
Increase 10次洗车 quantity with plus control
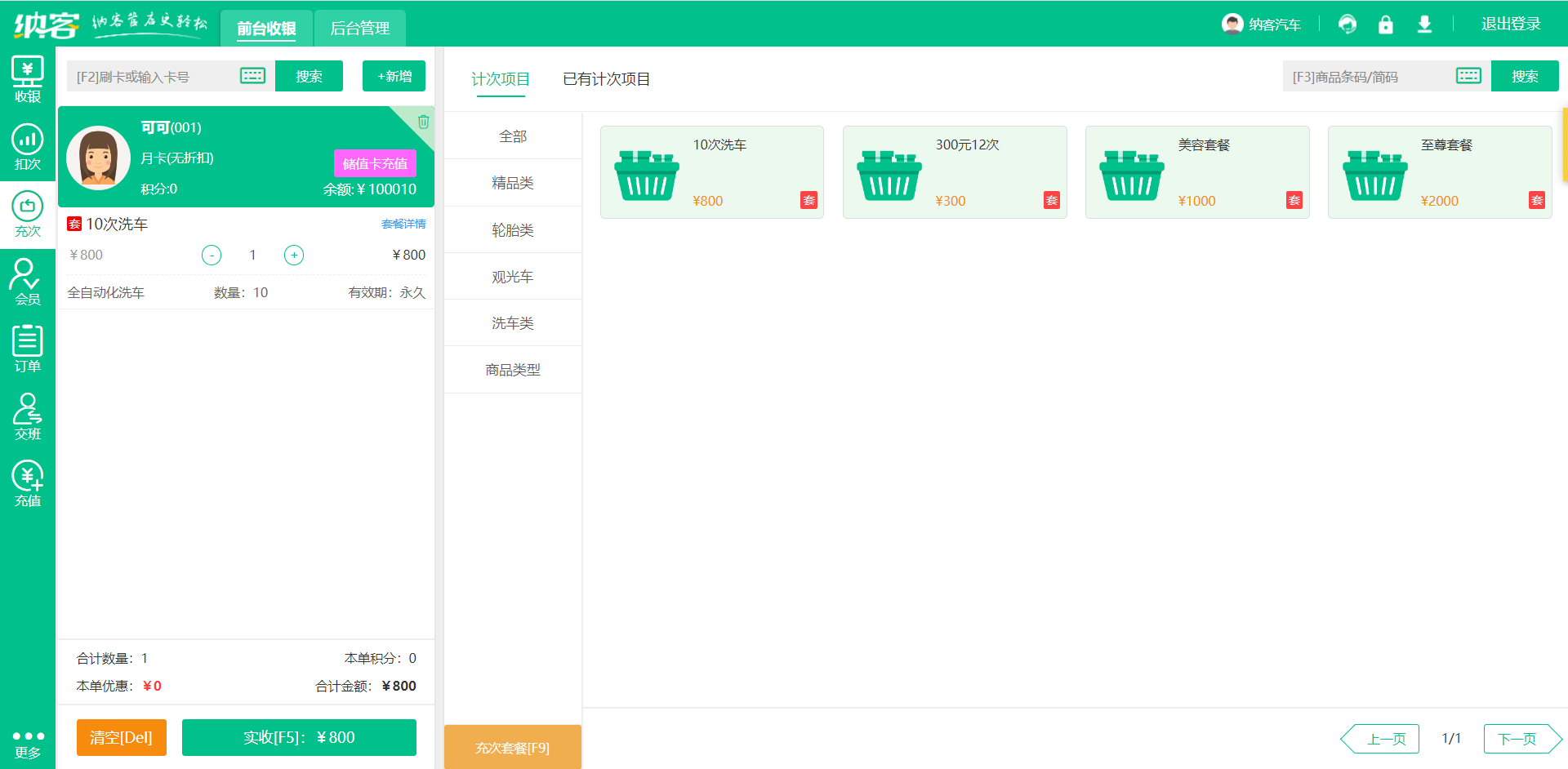(x=293, y=255)
